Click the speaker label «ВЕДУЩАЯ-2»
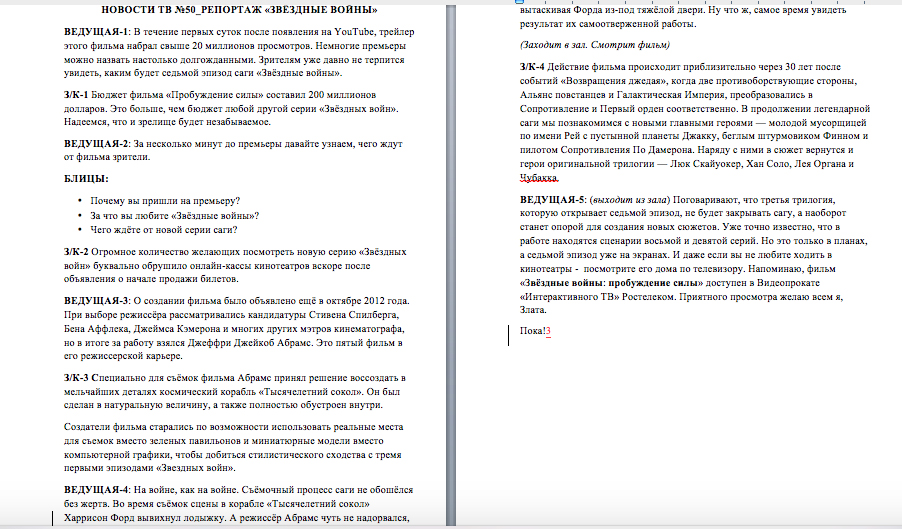This screenshot has width=902, height=529. tap(96, 144)
